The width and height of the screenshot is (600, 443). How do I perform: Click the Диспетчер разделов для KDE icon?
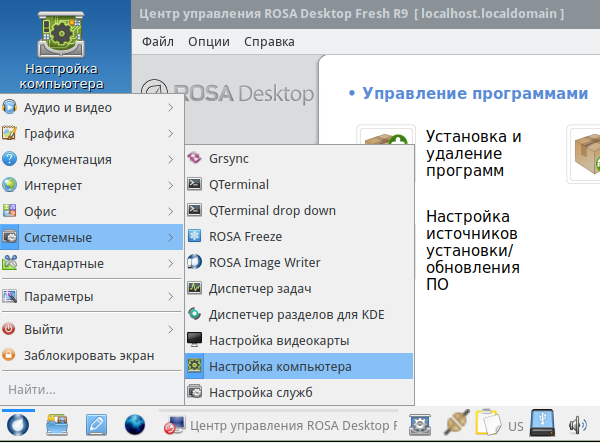pyautogui.click(x=194, y=314)
